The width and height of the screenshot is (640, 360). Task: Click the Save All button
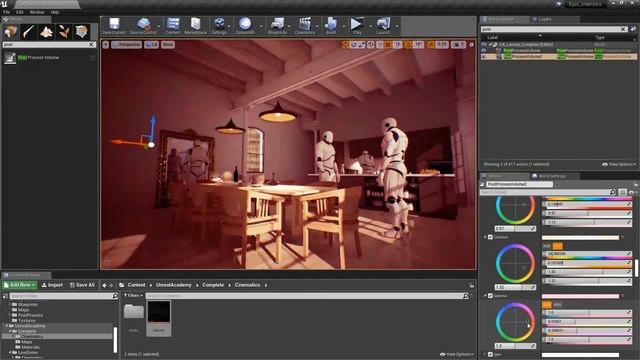82,285
